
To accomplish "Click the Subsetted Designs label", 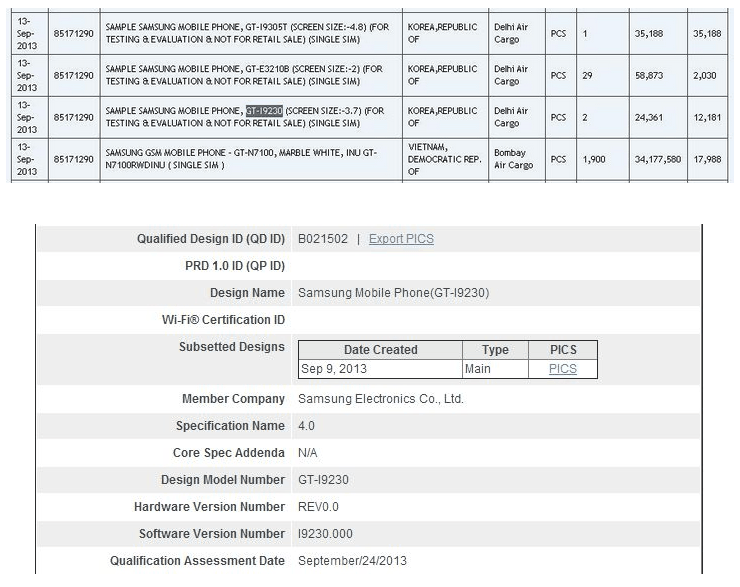I will [232, 347].
